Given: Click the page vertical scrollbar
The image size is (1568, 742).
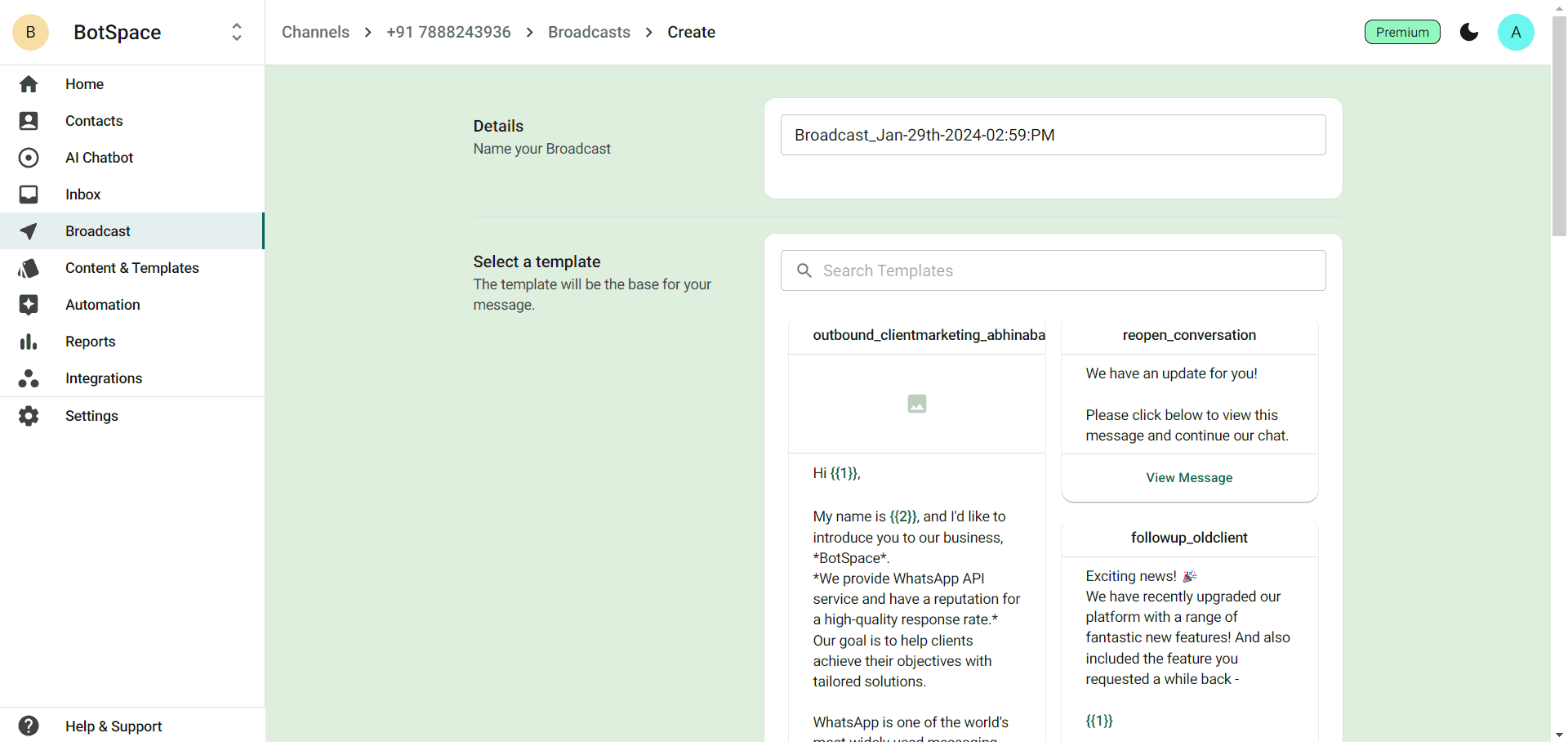Looking at the screenshot, I should tap(1559, 127).
